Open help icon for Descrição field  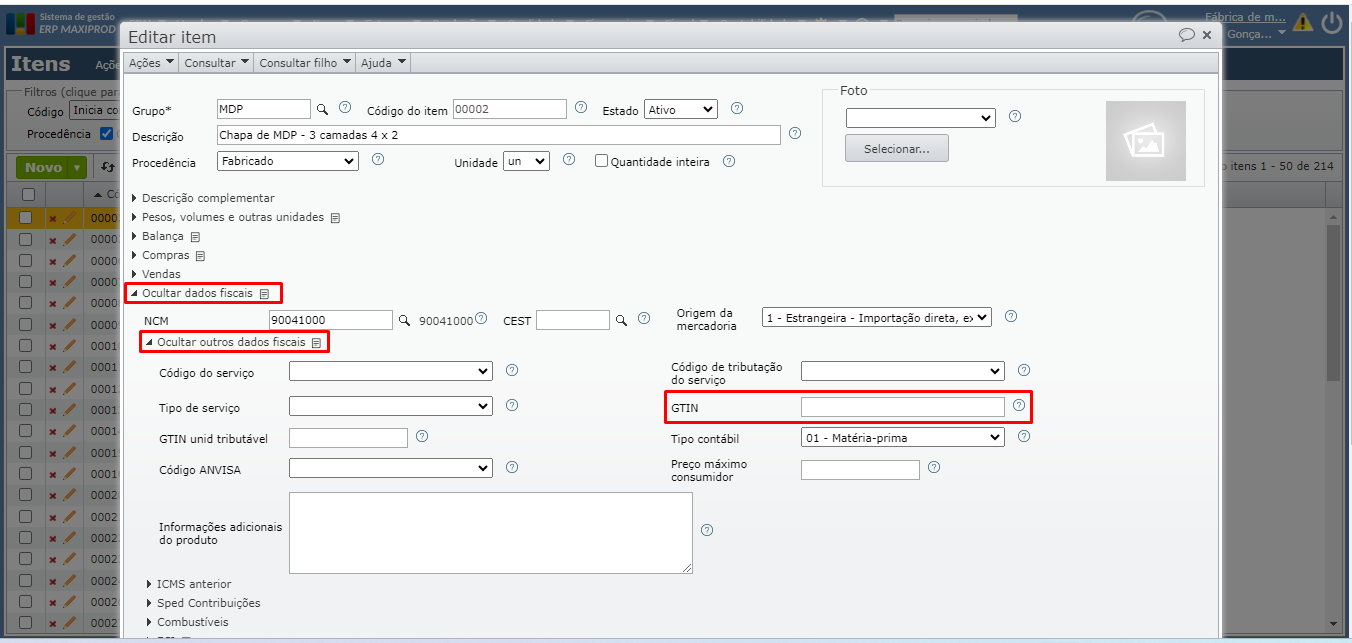[795, 133]
